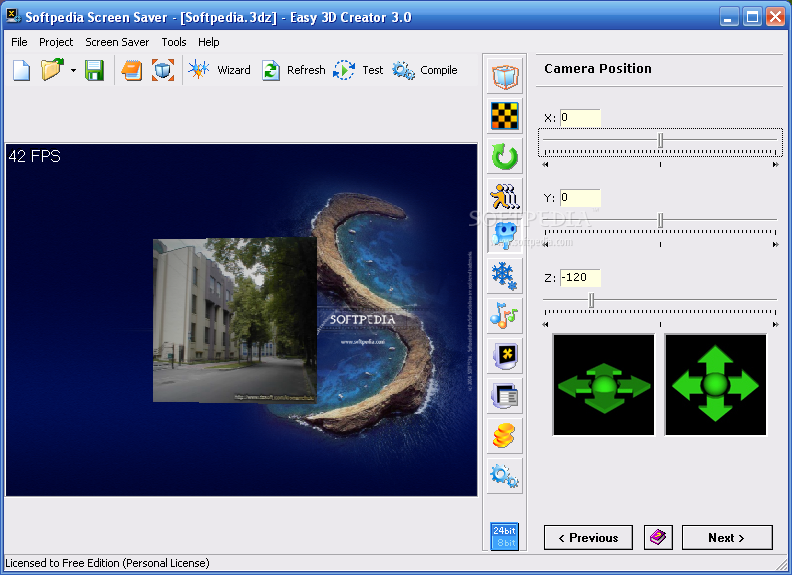Viewport: 792px width, 575px height.
Task: Click the right arrow below Z slider
Action: click(x=775, y=324)
